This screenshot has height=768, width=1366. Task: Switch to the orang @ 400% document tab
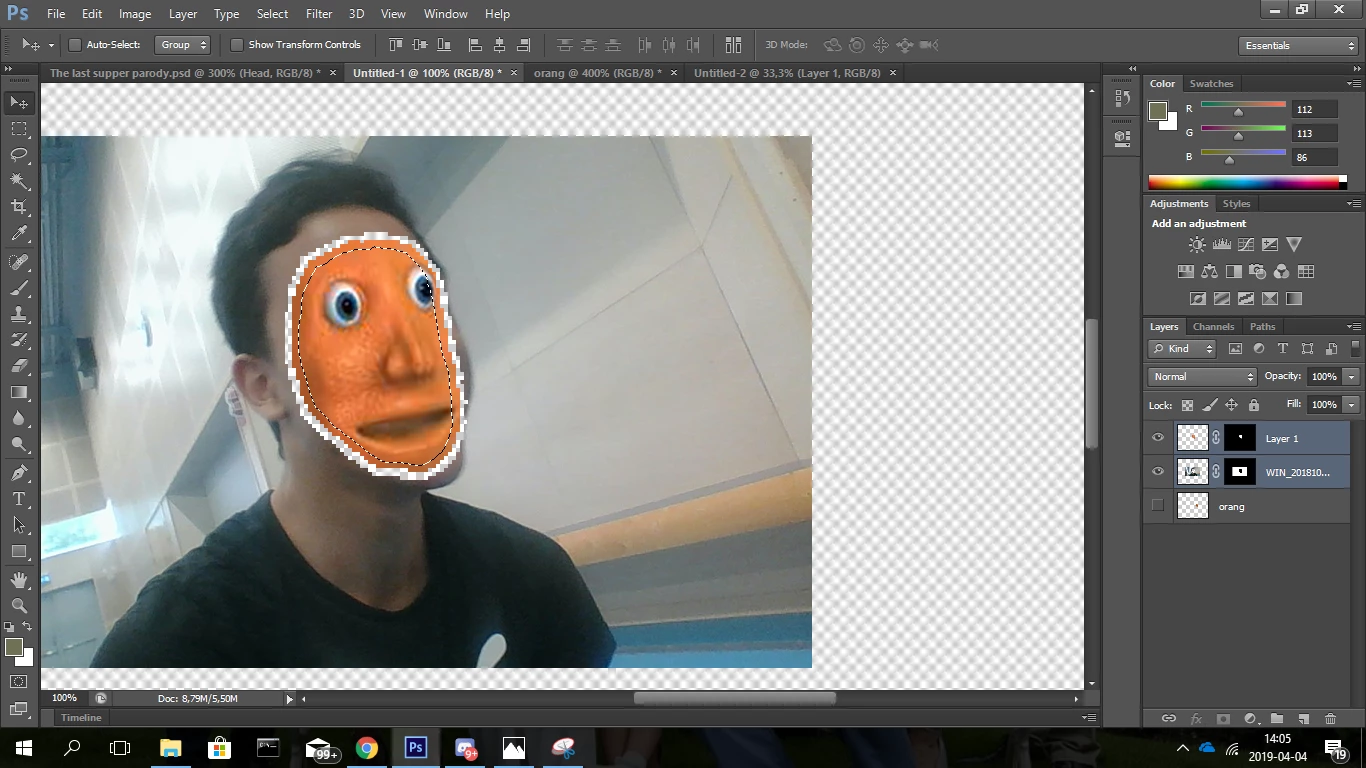(x=597, y=73)
